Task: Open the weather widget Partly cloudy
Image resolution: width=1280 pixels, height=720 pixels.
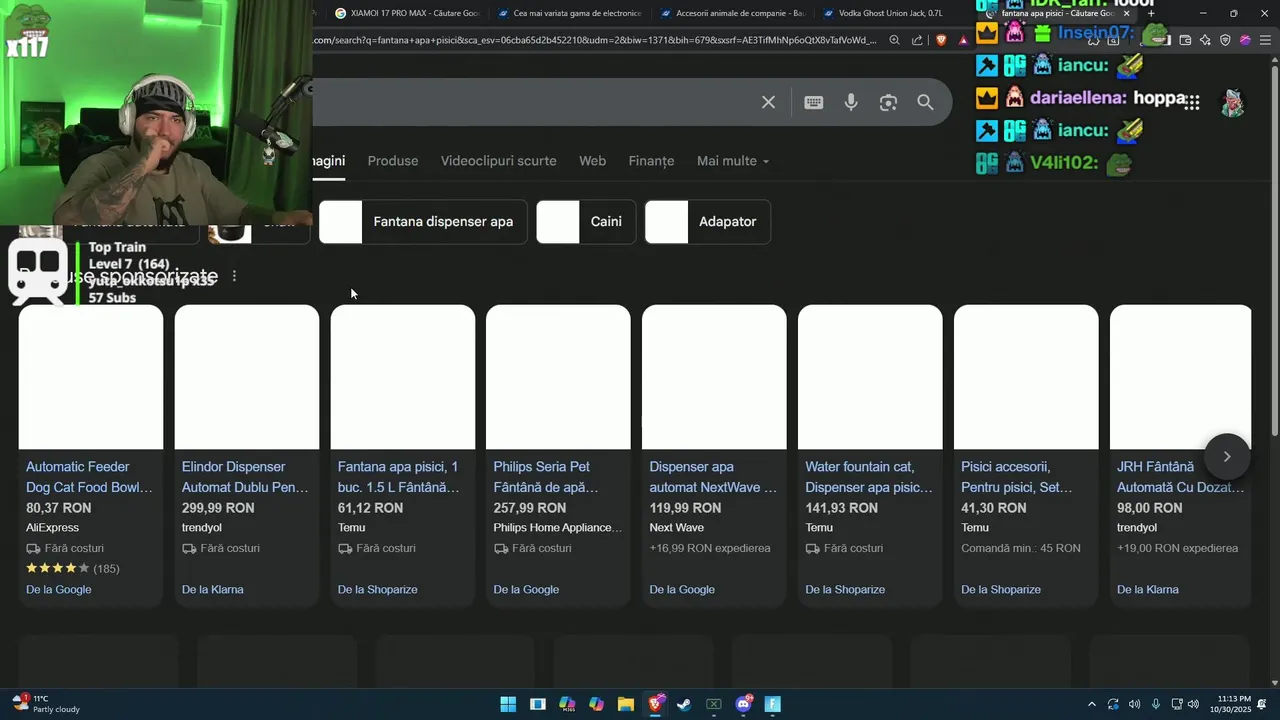Action: pyautogui.click(x=46, y=704)
